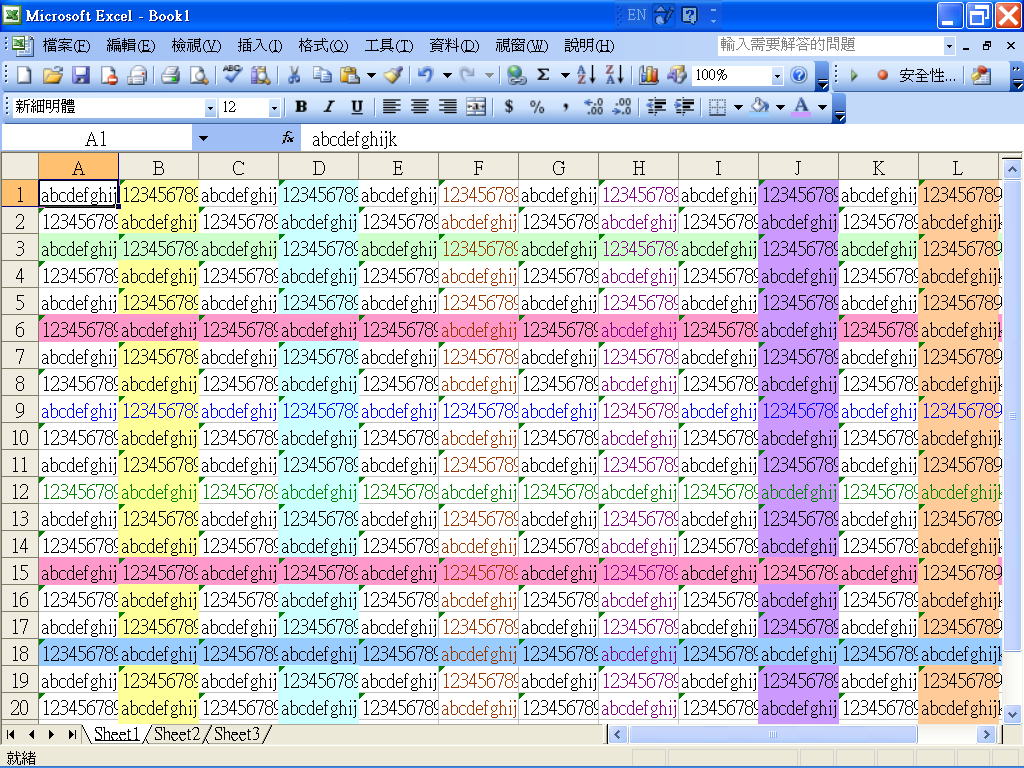Align cell text right
Screen dimensions: 1024x768
click(x=447, y=107)
